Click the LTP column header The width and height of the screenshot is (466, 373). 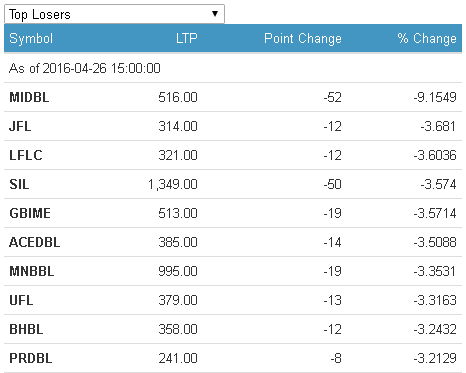(x=187, y=38)
